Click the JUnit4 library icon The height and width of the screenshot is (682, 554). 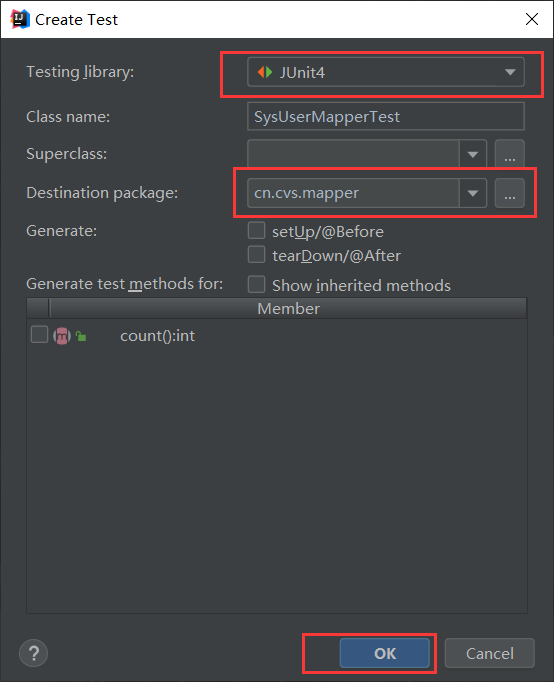(265, 72)
